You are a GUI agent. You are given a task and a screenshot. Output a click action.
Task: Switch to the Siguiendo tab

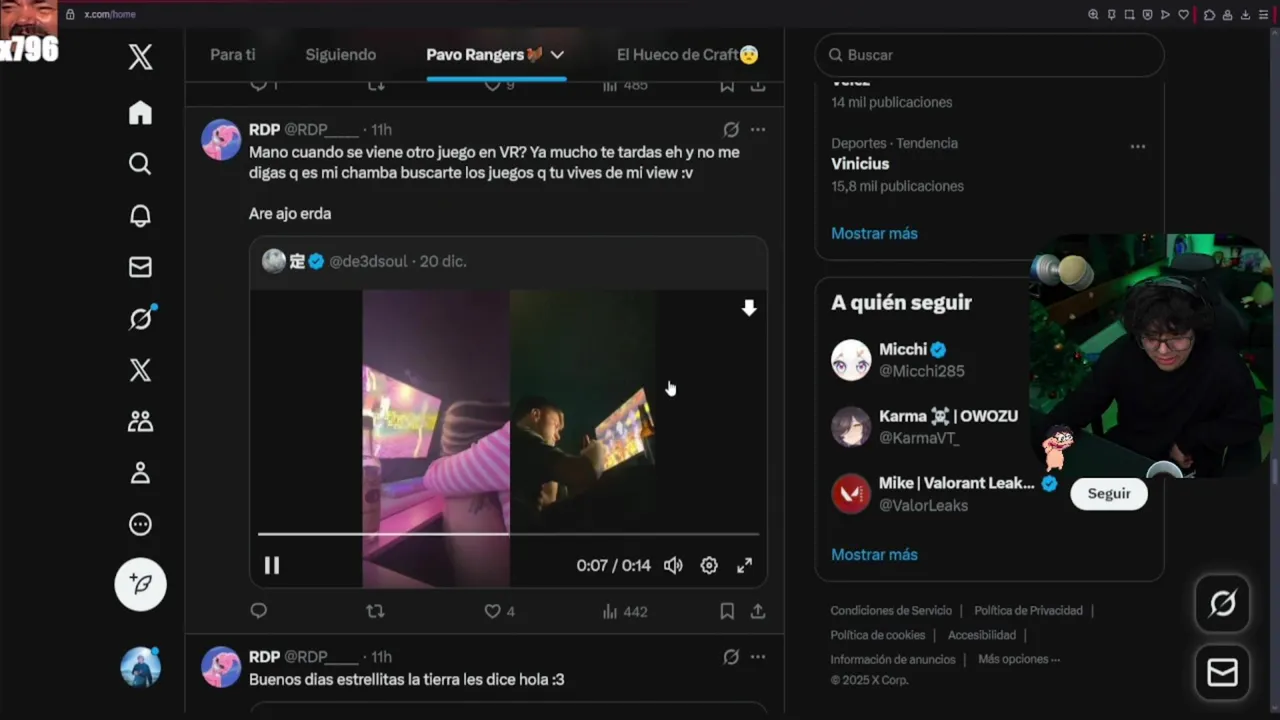point(341,55)
